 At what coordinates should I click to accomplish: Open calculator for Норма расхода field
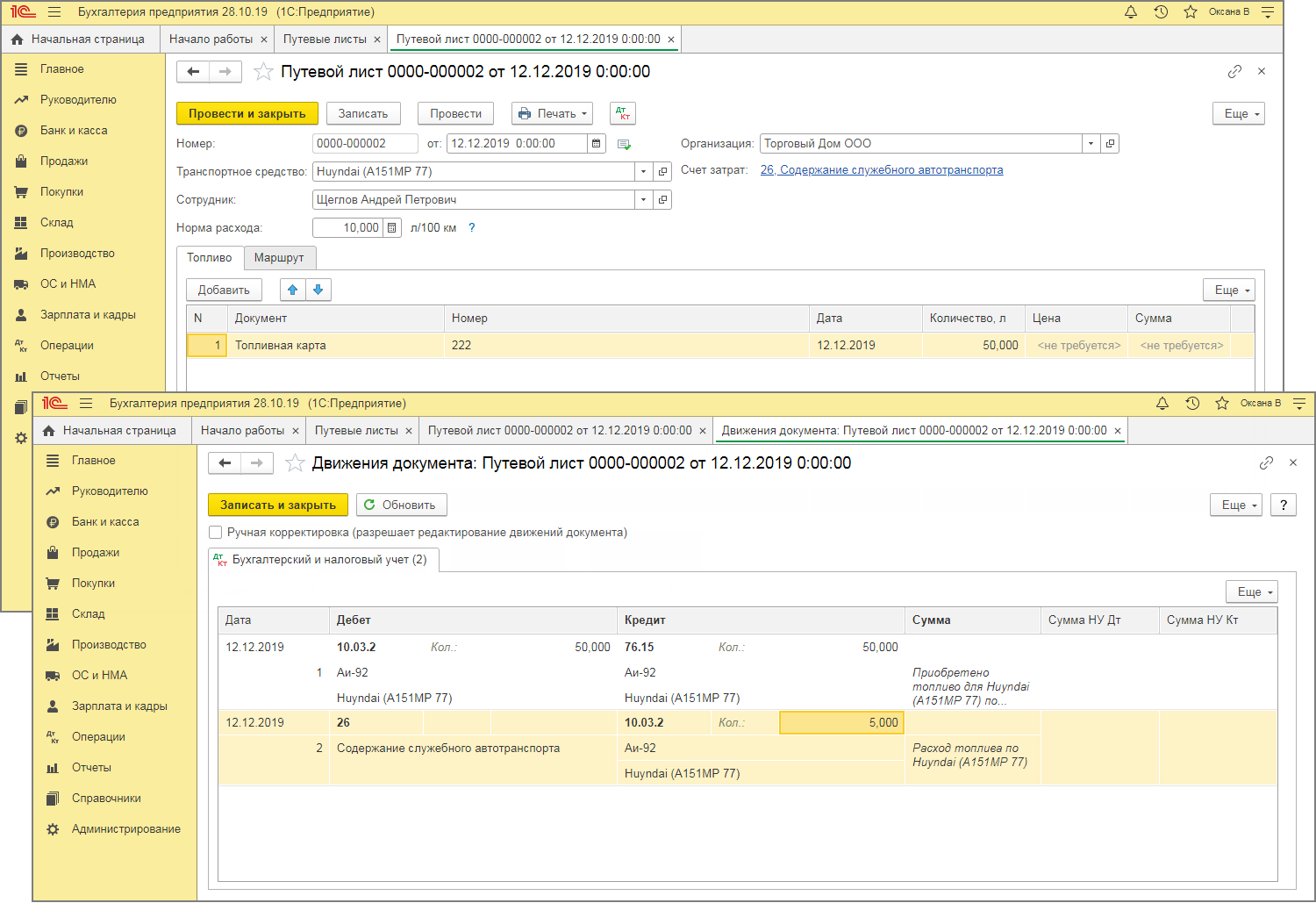(x=392, y=228)
